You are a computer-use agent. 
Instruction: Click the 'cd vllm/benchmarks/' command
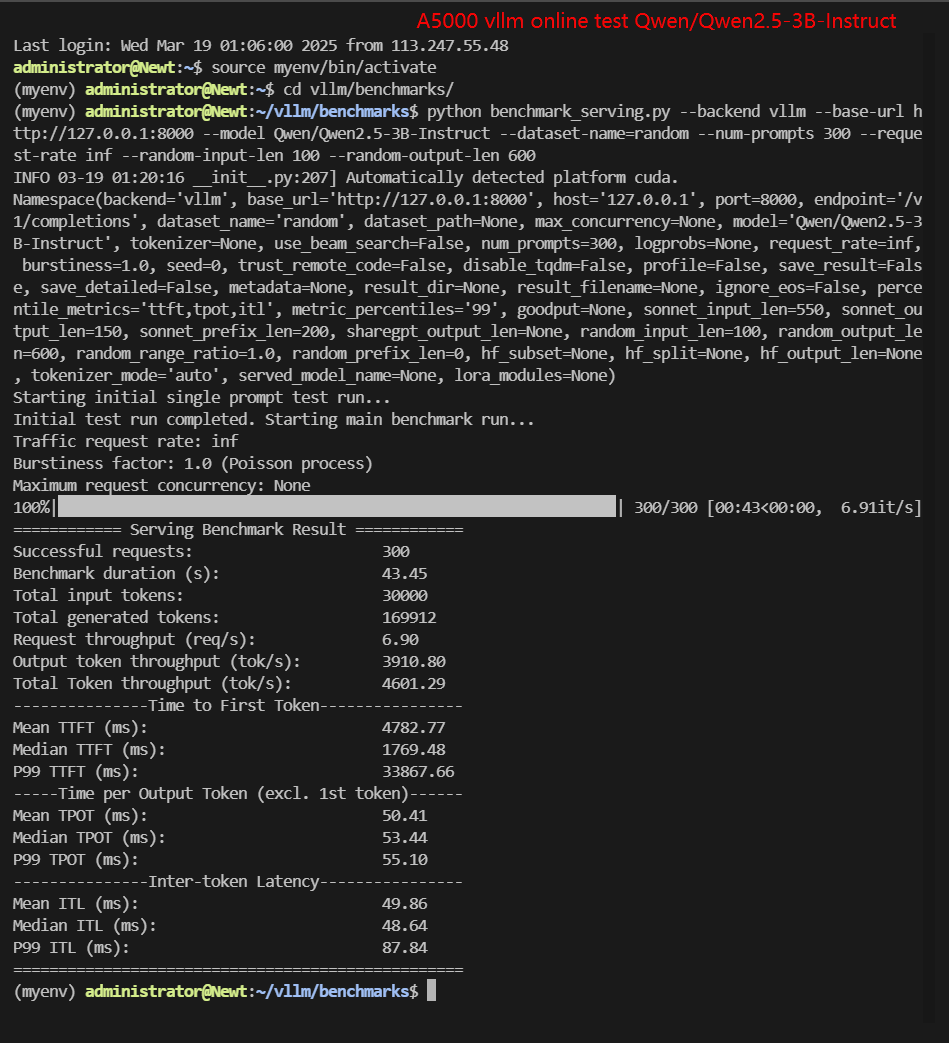tap(368, 90)
